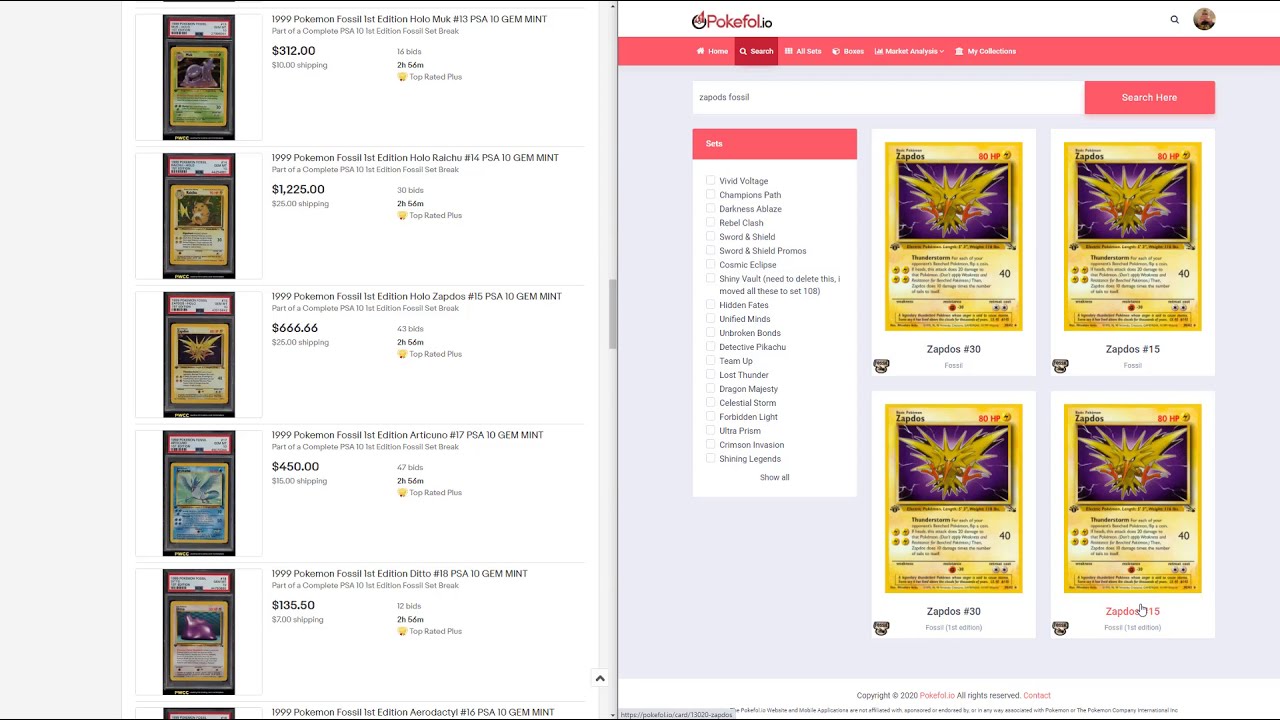The width and height of the screenshot is (1280, 720).
Task: Click Top Rated Plus badge on Muk listing
Action: [x=429, y=77]
